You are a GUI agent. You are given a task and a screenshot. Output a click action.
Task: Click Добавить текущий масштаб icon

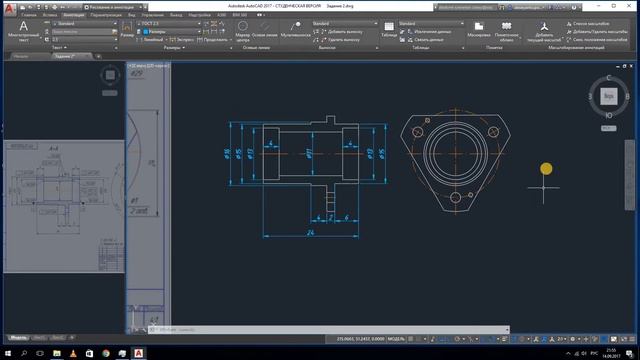tap(544, 31)
